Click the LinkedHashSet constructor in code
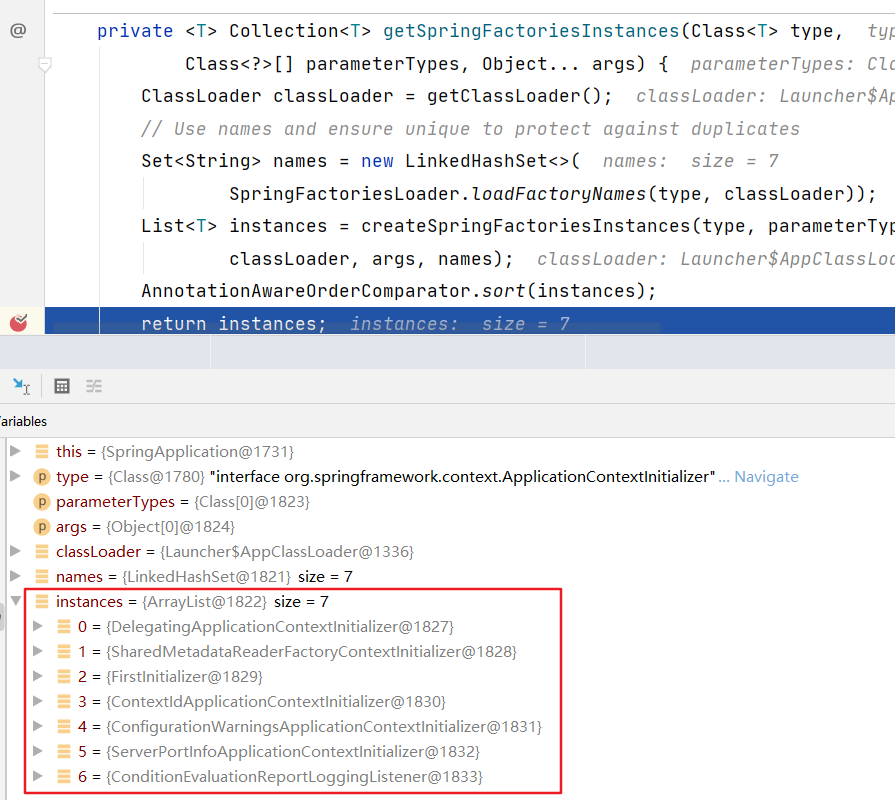The width and height of the screenshot is (895, 800). coord(477,161)
